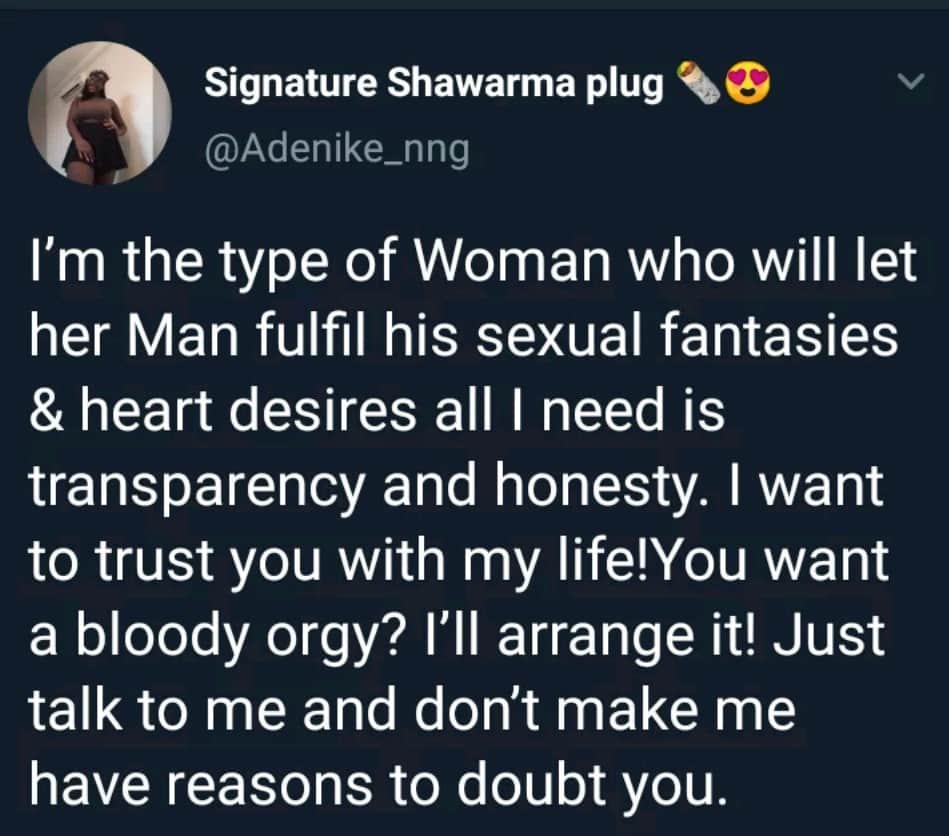Click the shawarma wrap emoji
Screen dimensions: 949x836
698,82
